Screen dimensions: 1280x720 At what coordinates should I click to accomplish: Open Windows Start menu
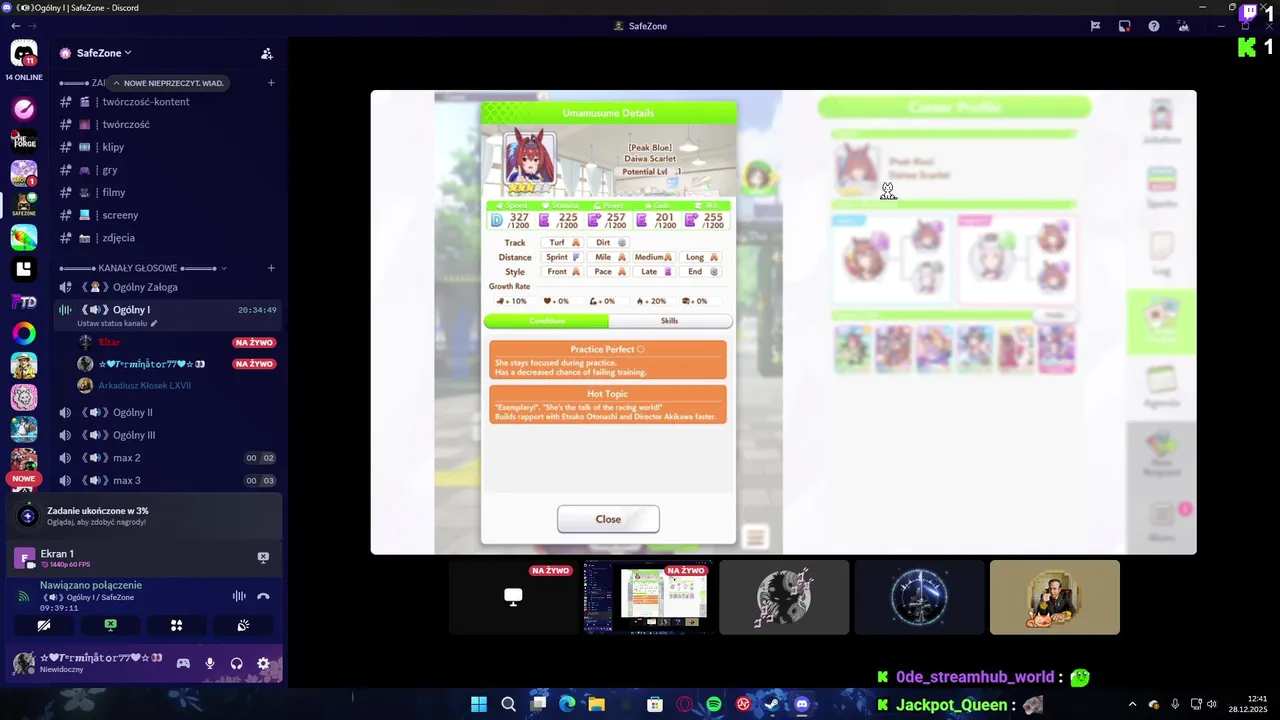(x=479, y=704)
